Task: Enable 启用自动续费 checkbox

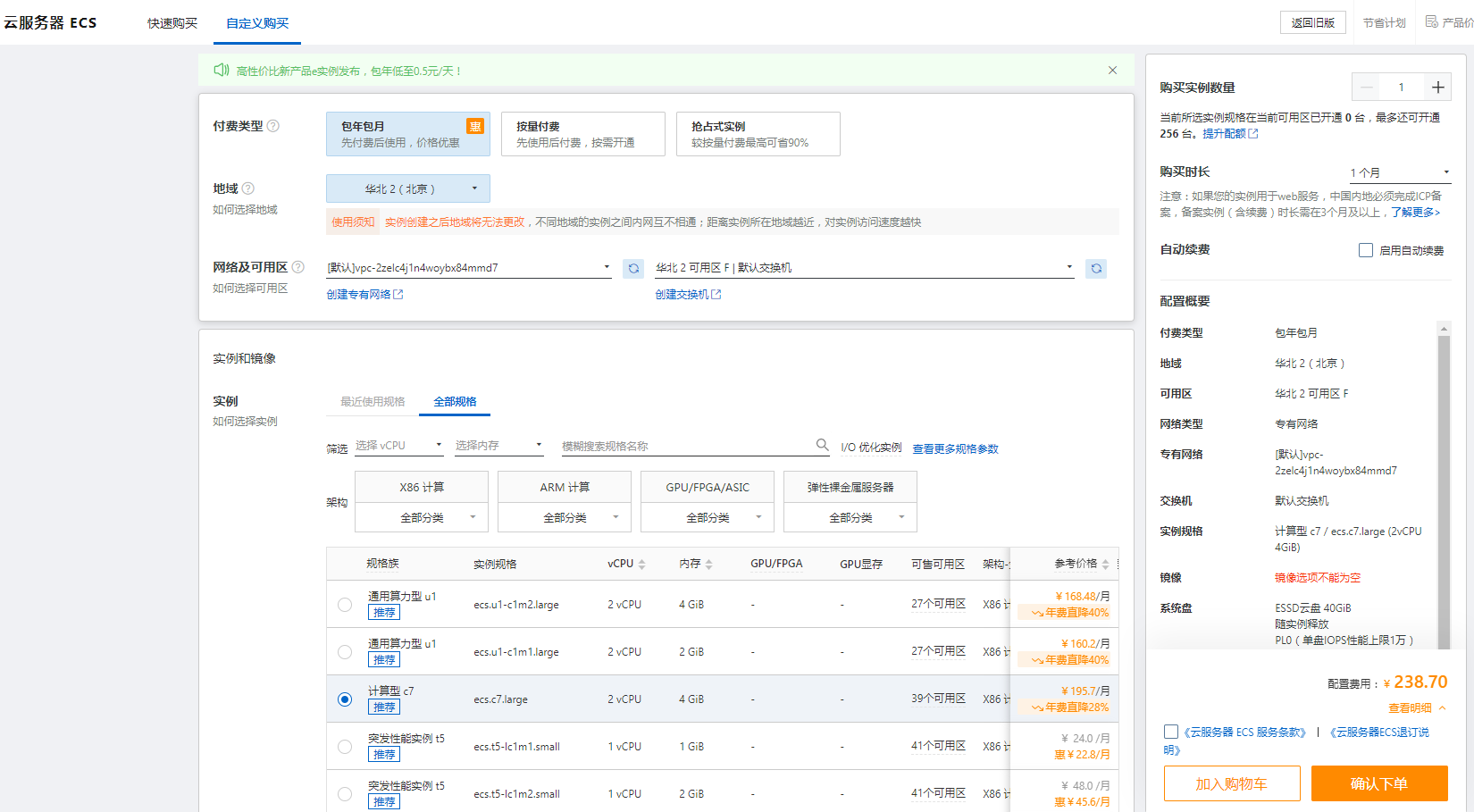Action: click(x=1366, y=250)
